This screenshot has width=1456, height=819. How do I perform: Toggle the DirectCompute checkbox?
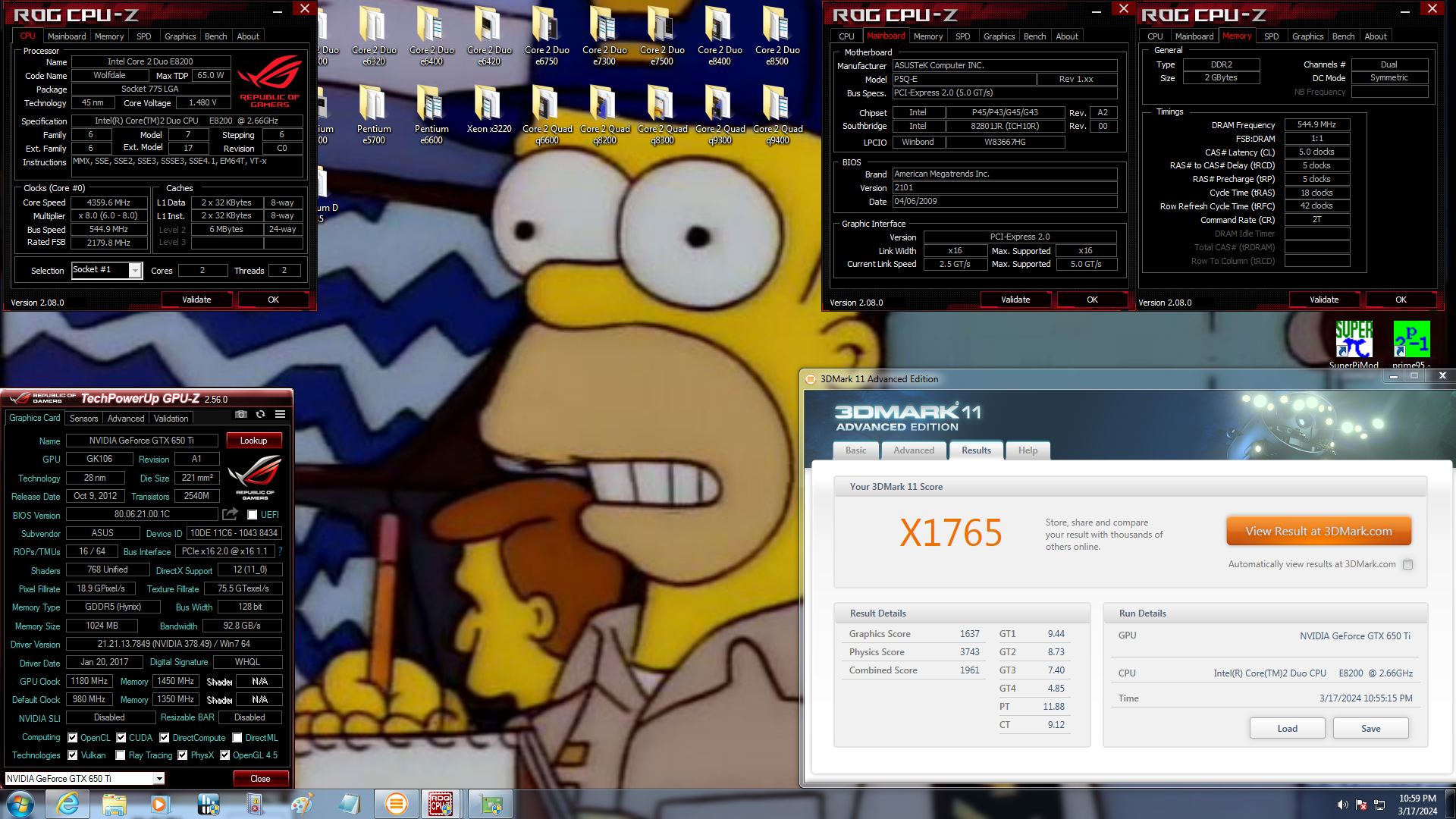pyautogui.click(x=165, y=737)
